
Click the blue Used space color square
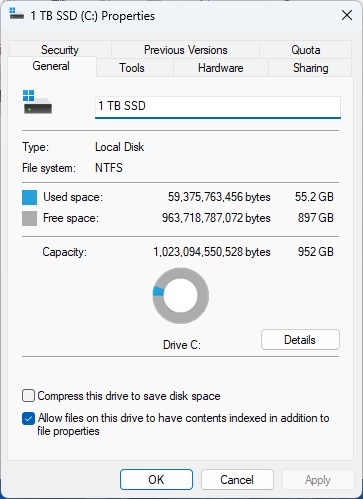pos(29,197)
